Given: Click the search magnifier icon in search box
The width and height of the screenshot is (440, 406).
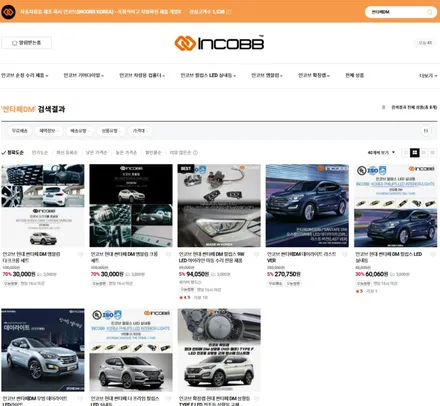Looking at the screenshot, I should point(430,12).
